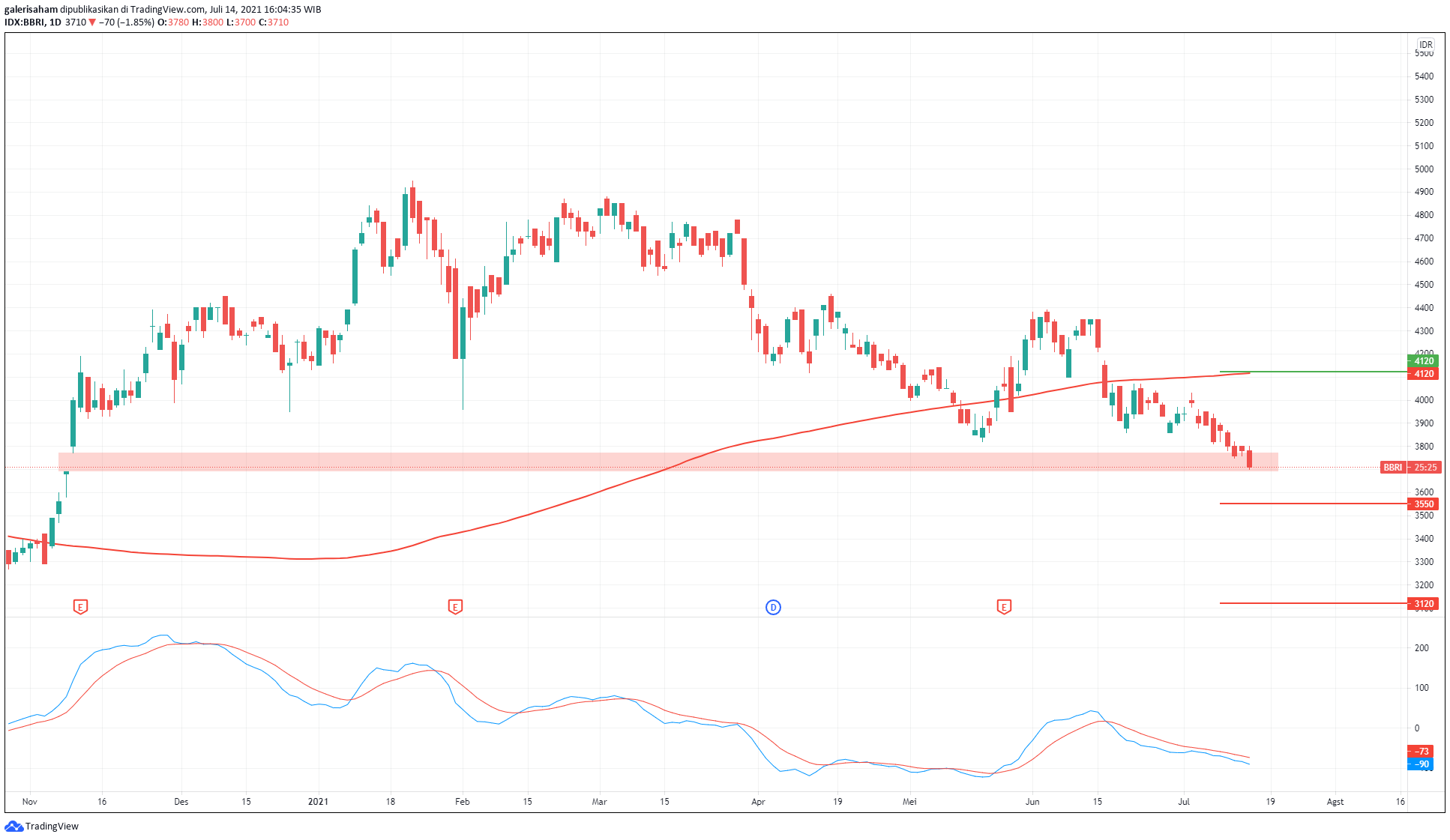This screenshot has height=840, width=1450.
Task: Click the -73 indicator value label
Action: point(1422,751)
